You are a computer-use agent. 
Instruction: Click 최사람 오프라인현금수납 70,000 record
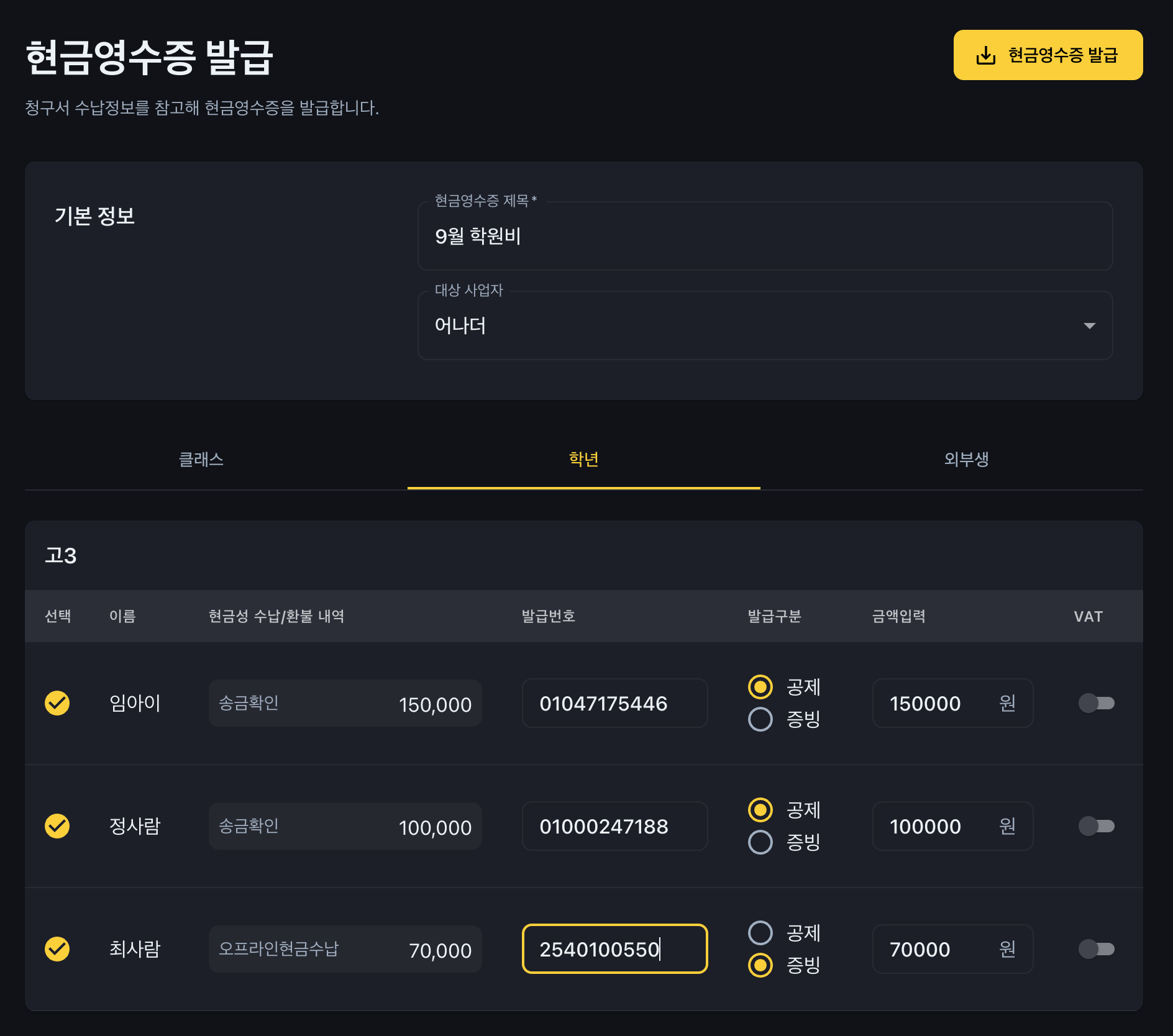(x=345, y=949)
